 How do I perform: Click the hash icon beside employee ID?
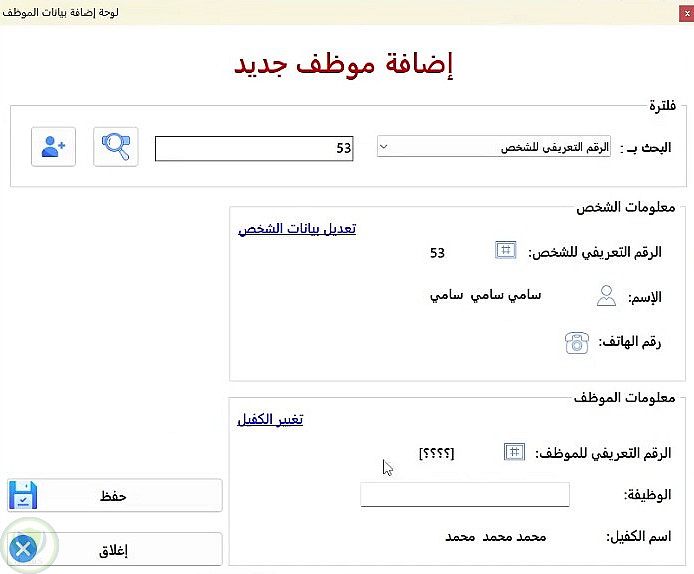[x=514, y=452]
